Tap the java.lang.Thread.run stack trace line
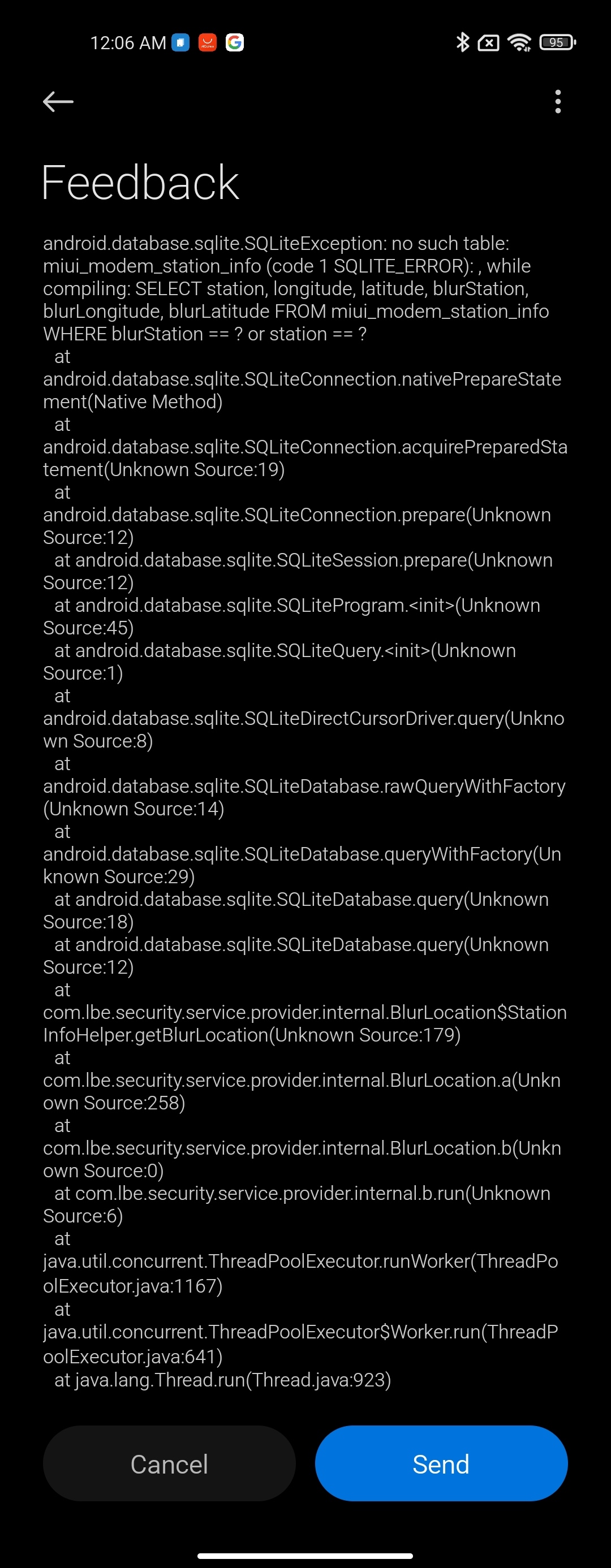The height and width of the screenshot is (1568, 611). click(x=223, y=1379)
